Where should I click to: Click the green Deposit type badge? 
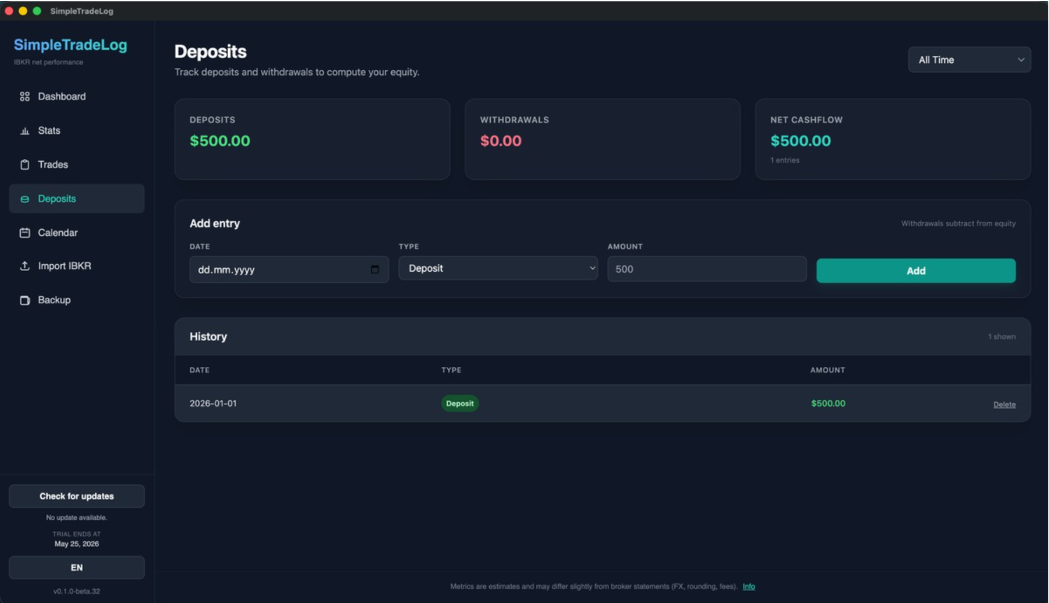click(460, 404)
